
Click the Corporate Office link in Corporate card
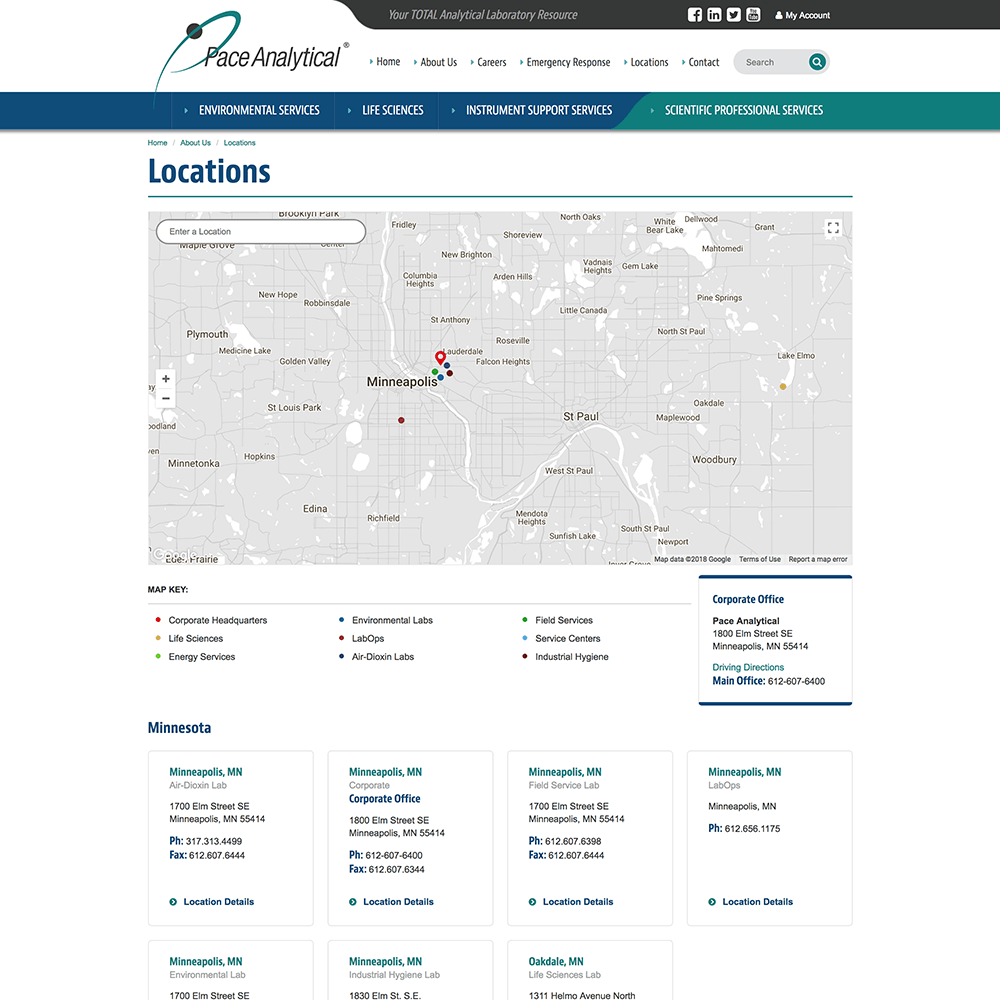coord(385,798)
